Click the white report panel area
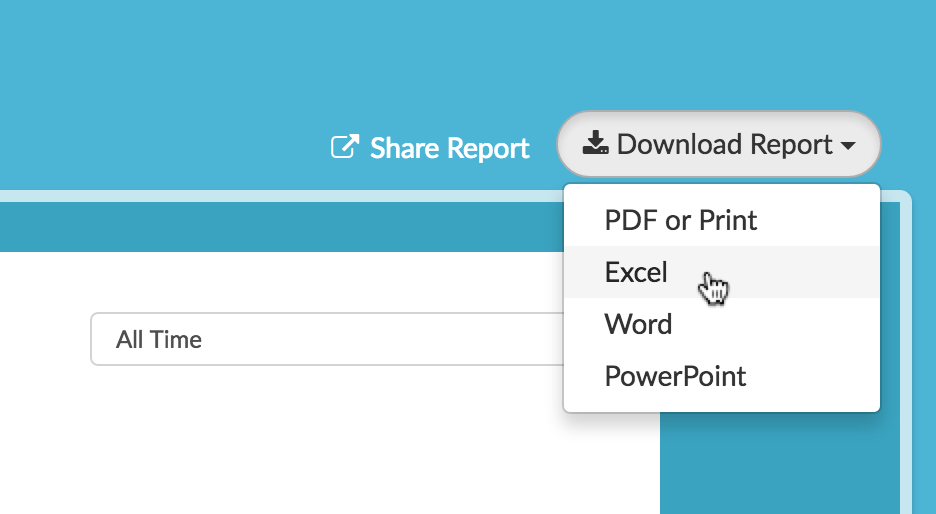The width and height of the screenshot is (936, 514). [300, 440]
